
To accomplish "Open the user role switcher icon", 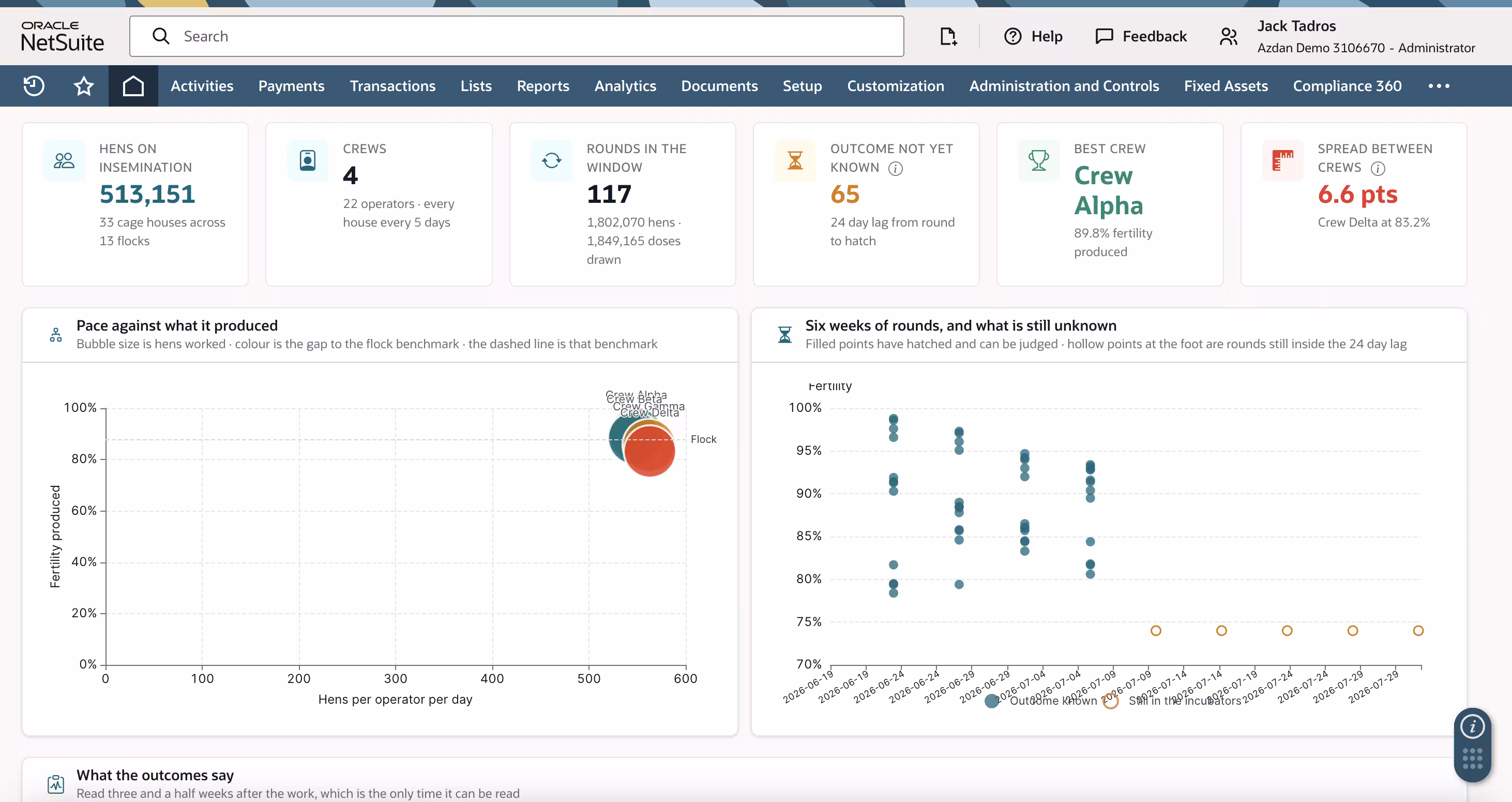I will [x=1229, y=36].
